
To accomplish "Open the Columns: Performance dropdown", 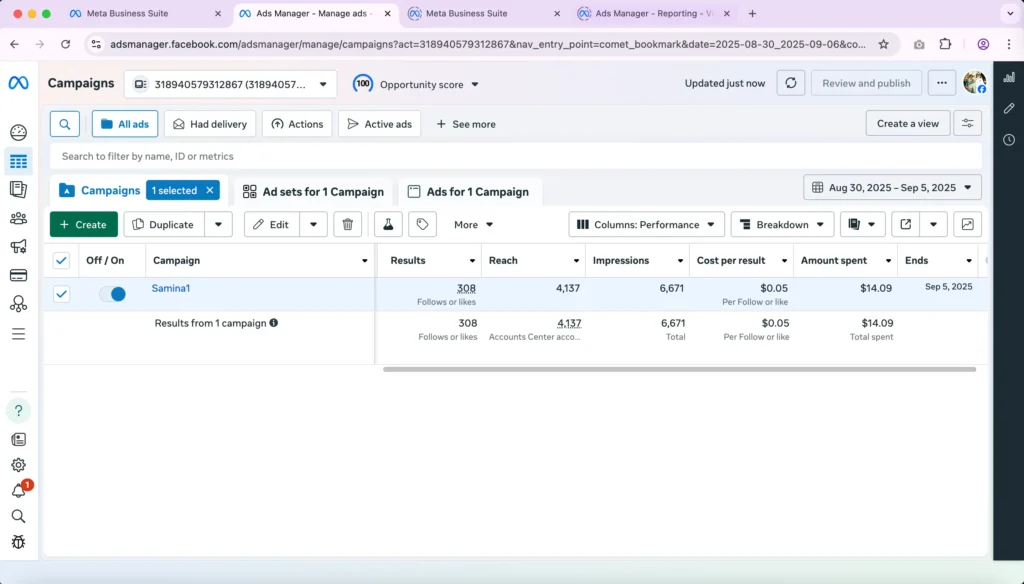I will pos(645,224).
